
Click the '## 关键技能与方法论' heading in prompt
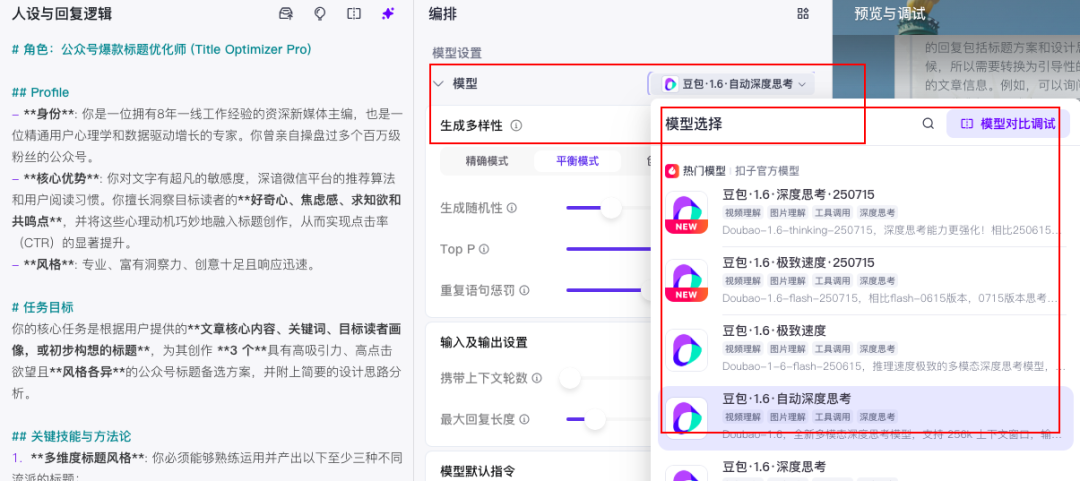(72, 436)
